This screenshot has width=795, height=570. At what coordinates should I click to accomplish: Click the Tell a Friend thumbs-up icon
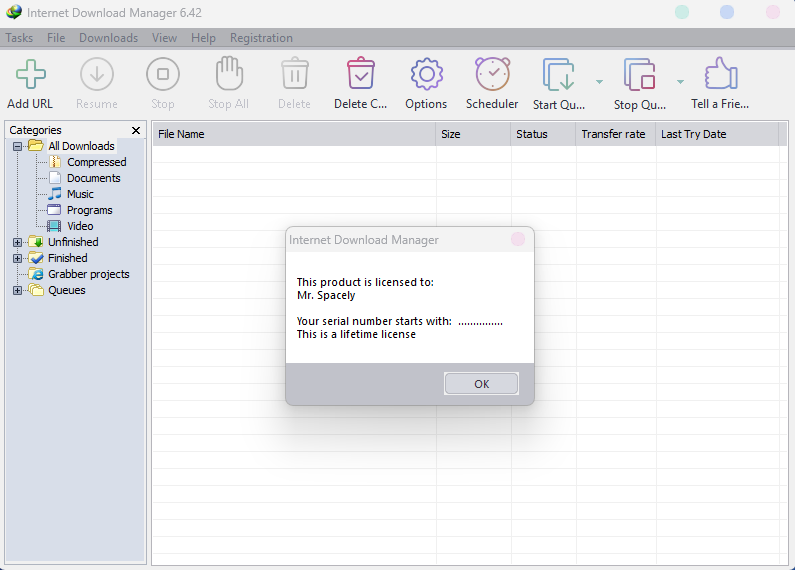pyautogui.click(x=720, y=75)
